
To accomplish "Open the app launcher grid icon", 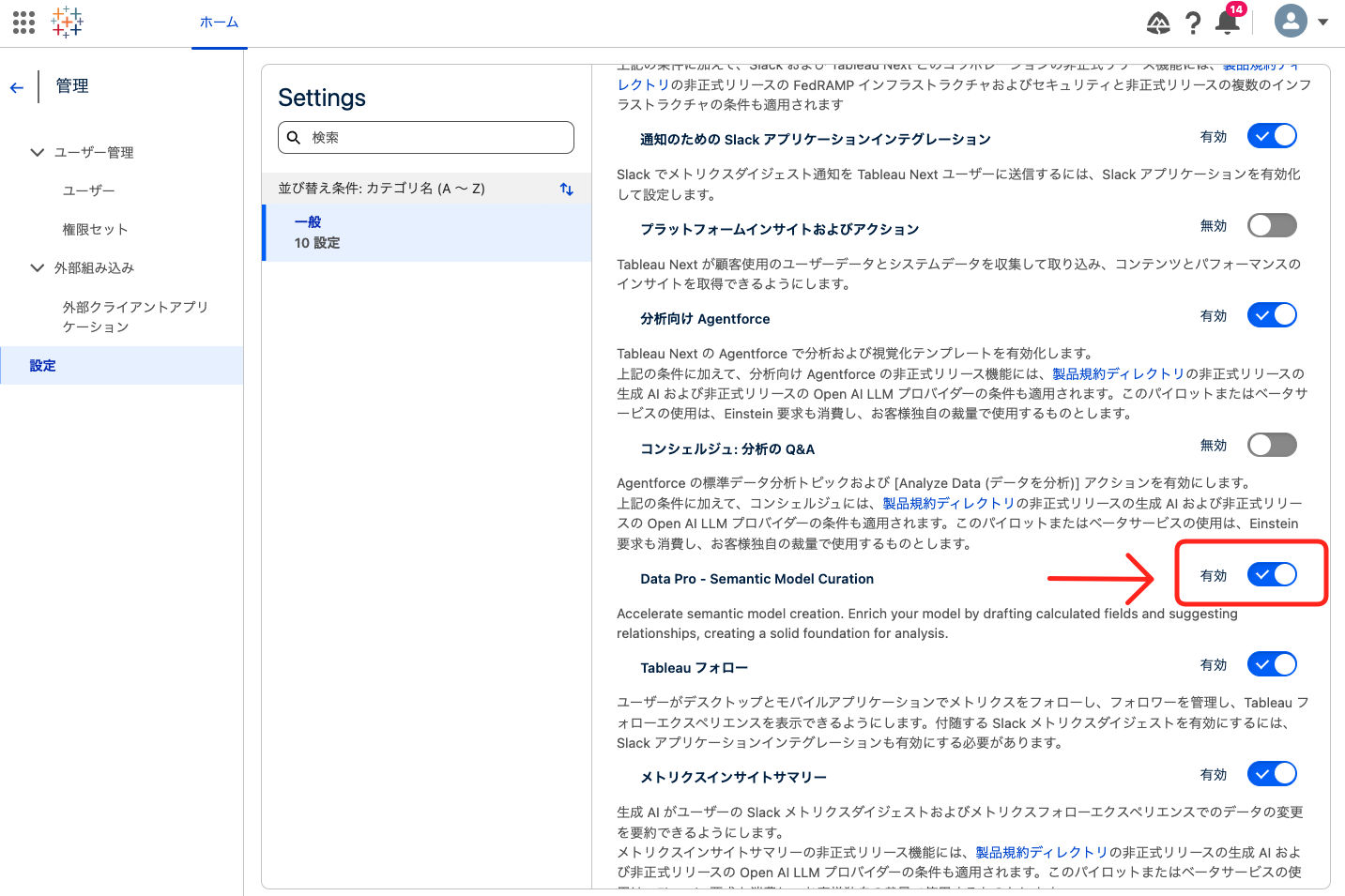I will click(x=24, y=22).
